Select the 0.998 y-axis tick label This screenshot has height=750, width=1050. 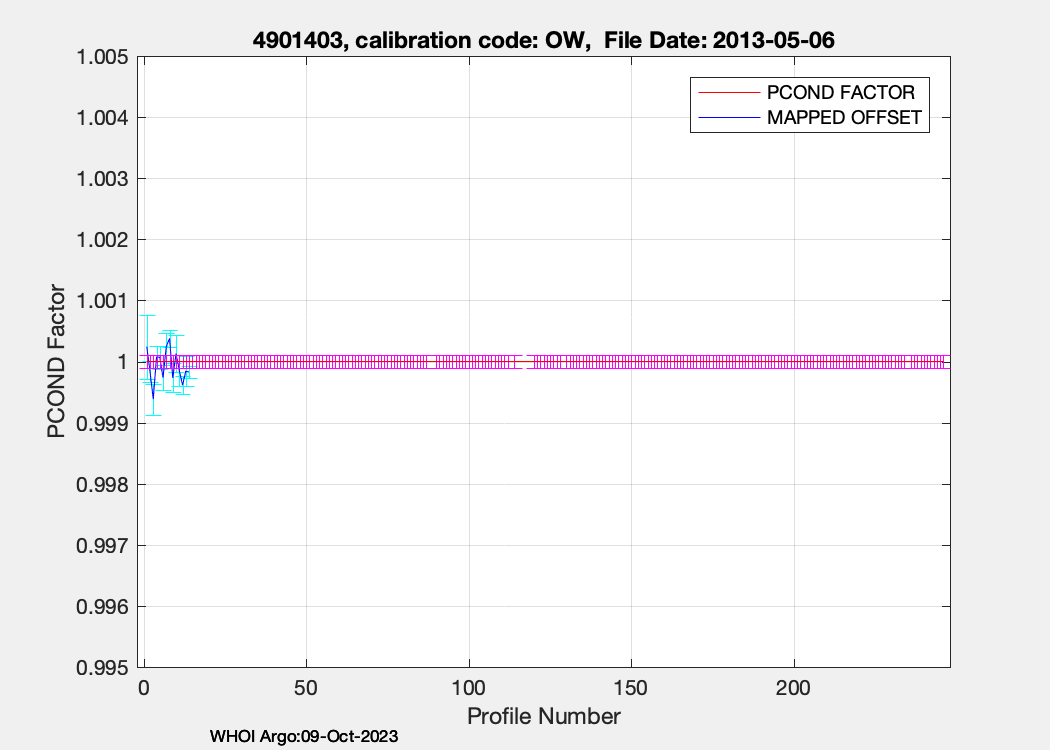pyautogui.click(x=103, y=485)
